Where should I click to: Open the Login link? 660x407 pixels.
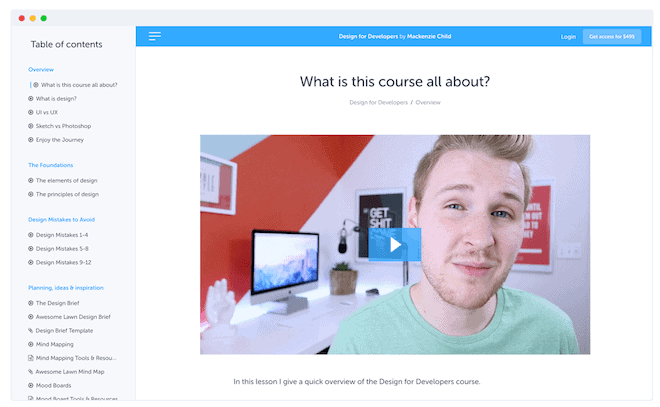568,37
